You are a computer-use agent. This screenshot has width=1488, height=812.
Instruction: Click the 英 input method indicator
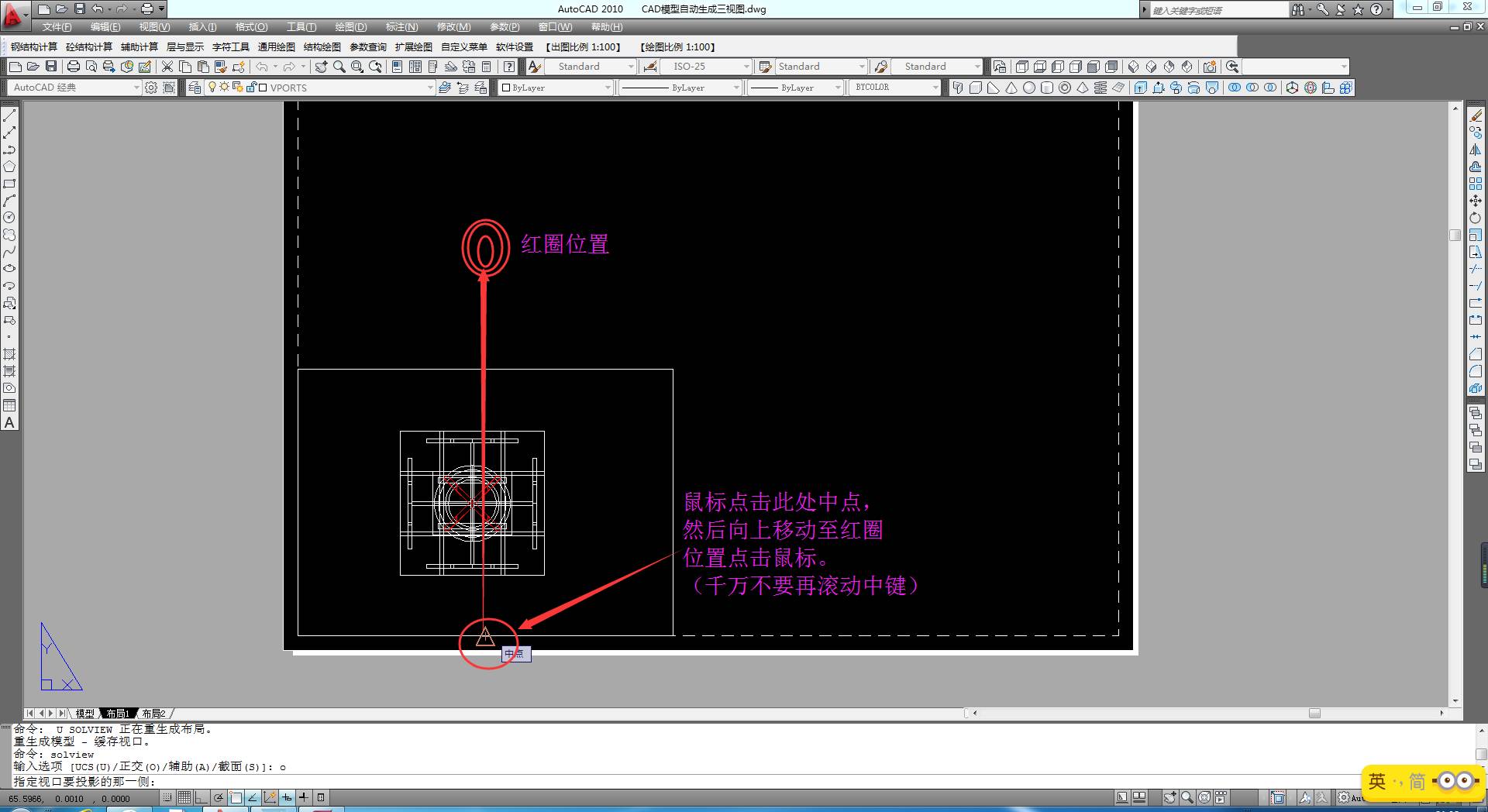coord(1377,781)
